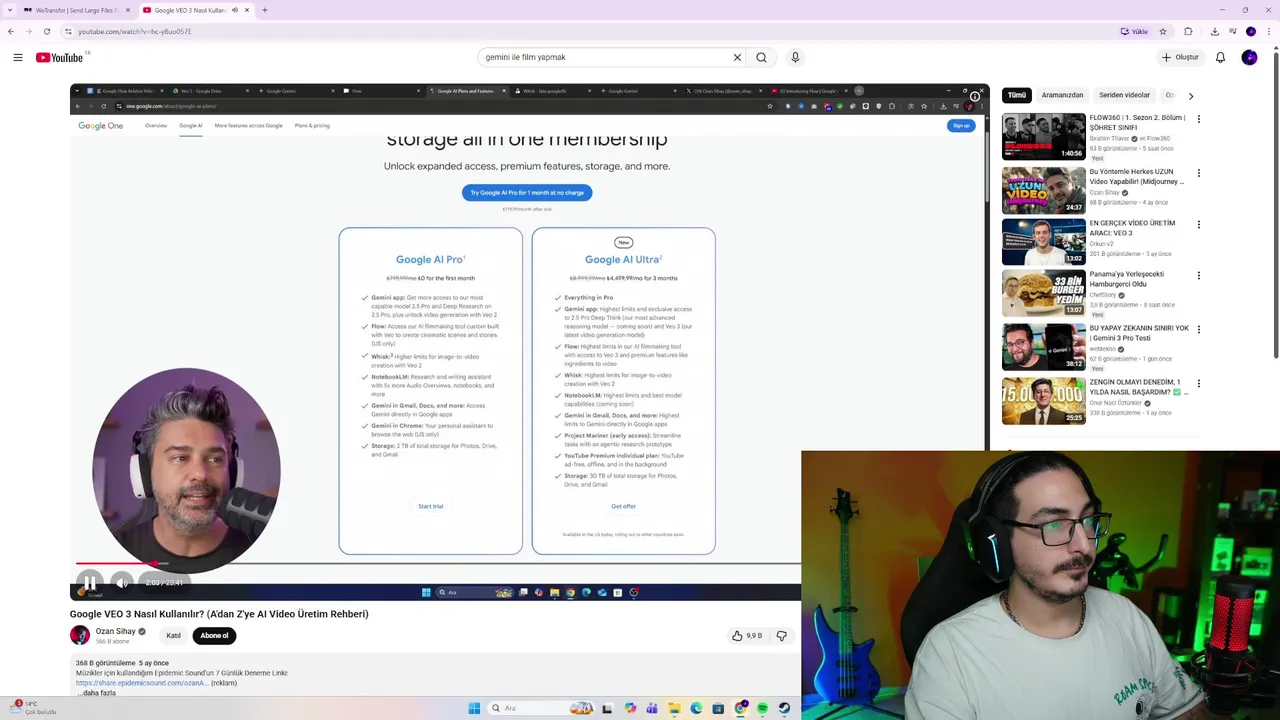Open Chrome extensions puzzle icon
Image resolution: width=1280 pixels, height=720 pixels.
[x=1188, y=31]
